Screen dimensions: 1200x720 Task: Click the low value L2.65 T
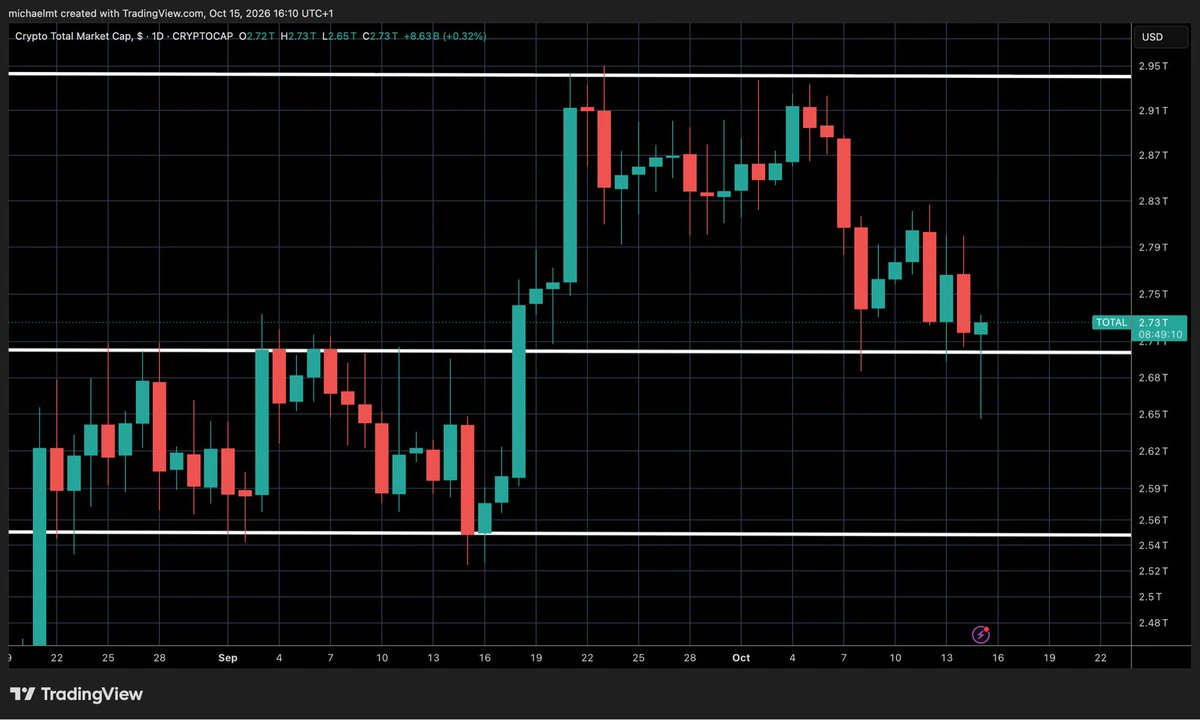tap(339, 37)
